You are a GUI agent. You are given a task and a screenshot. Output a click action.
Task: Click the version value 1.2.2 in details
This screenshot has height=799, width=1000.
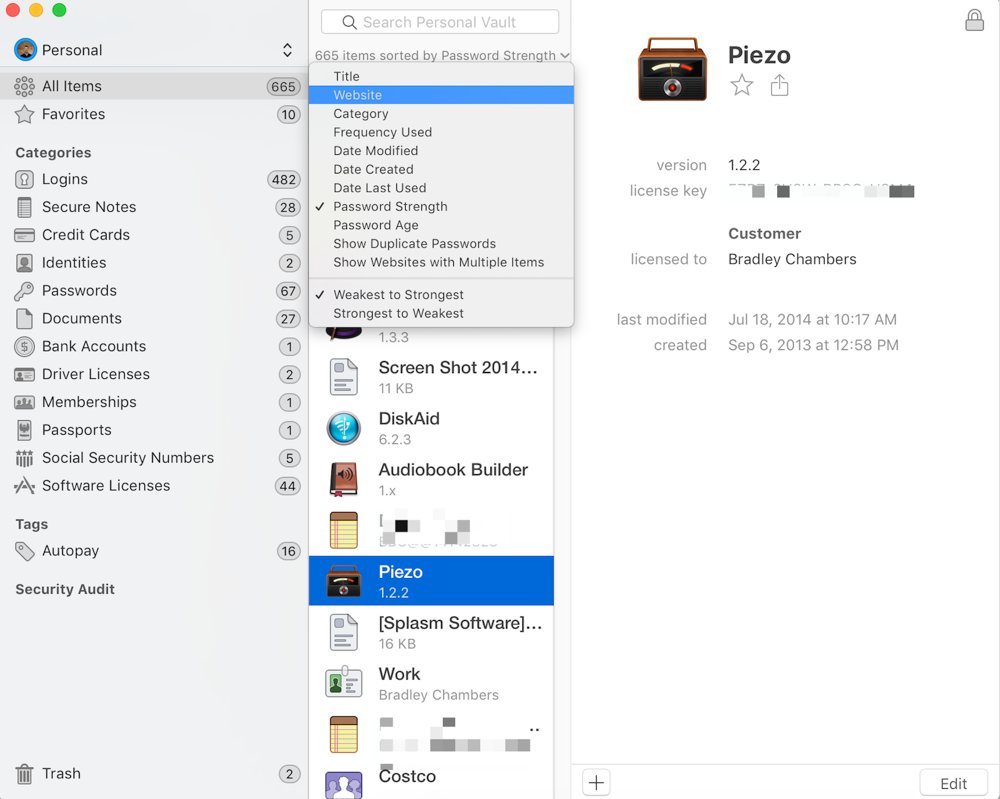tap(744, 165)
